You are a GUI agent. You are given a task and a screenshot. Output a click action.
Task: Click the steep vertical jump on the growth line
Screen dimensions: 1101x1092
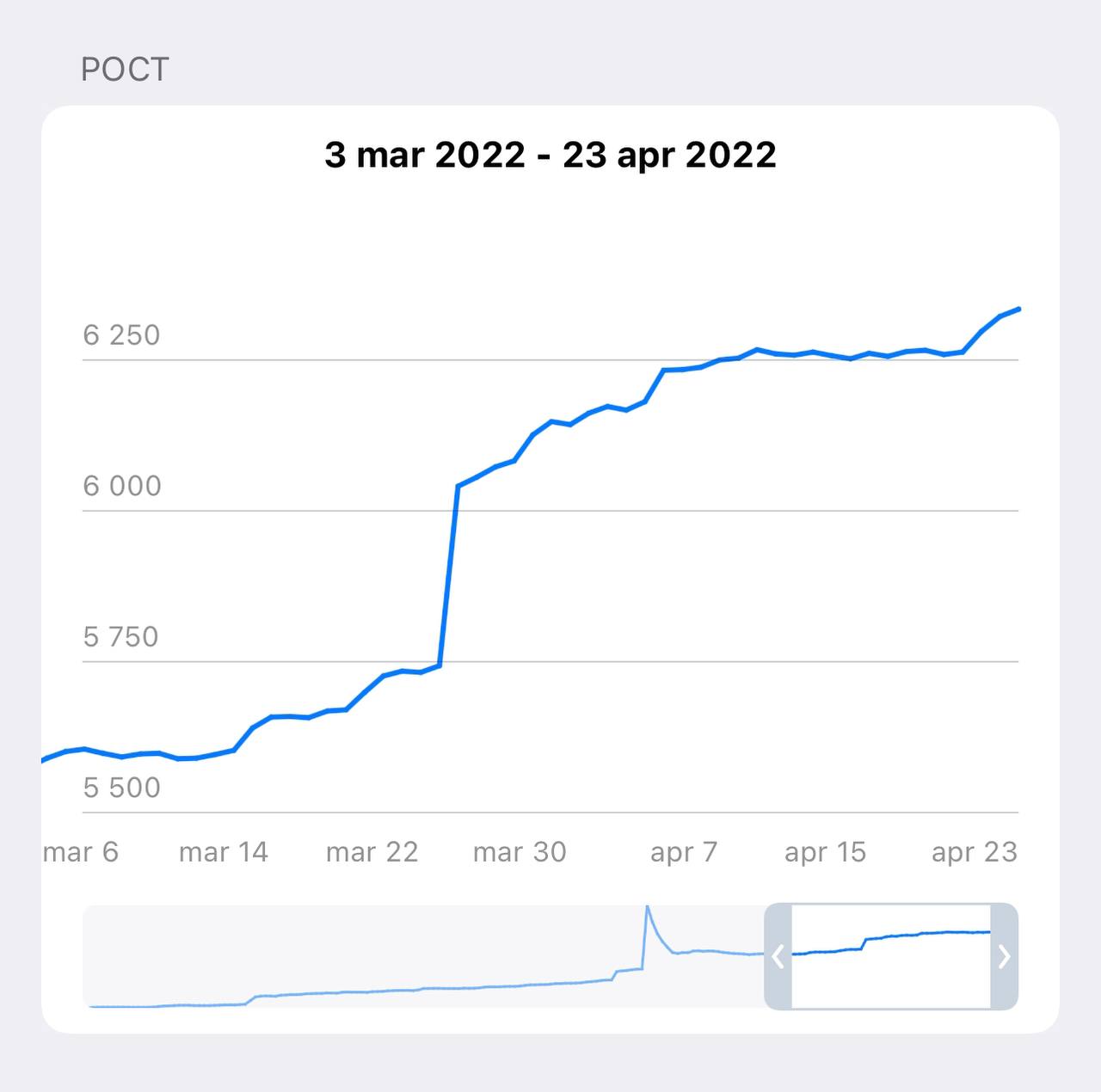449,576
